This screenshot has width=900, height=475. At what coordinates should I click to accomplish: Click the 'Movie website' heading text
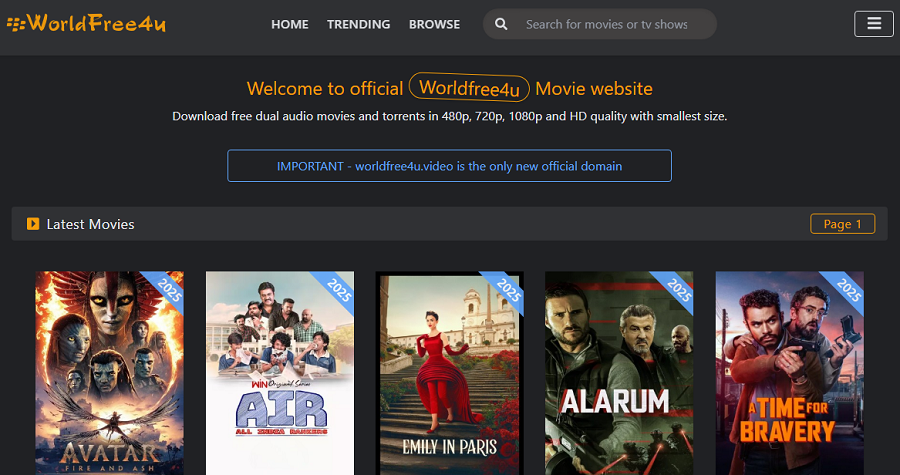pos(594,89)
